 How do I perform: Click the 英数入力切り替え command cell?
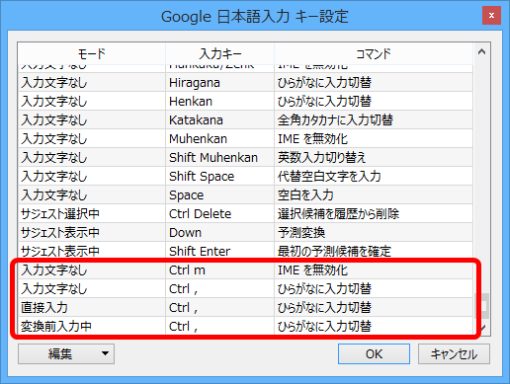pyautogui.click(x=373, y=157)
